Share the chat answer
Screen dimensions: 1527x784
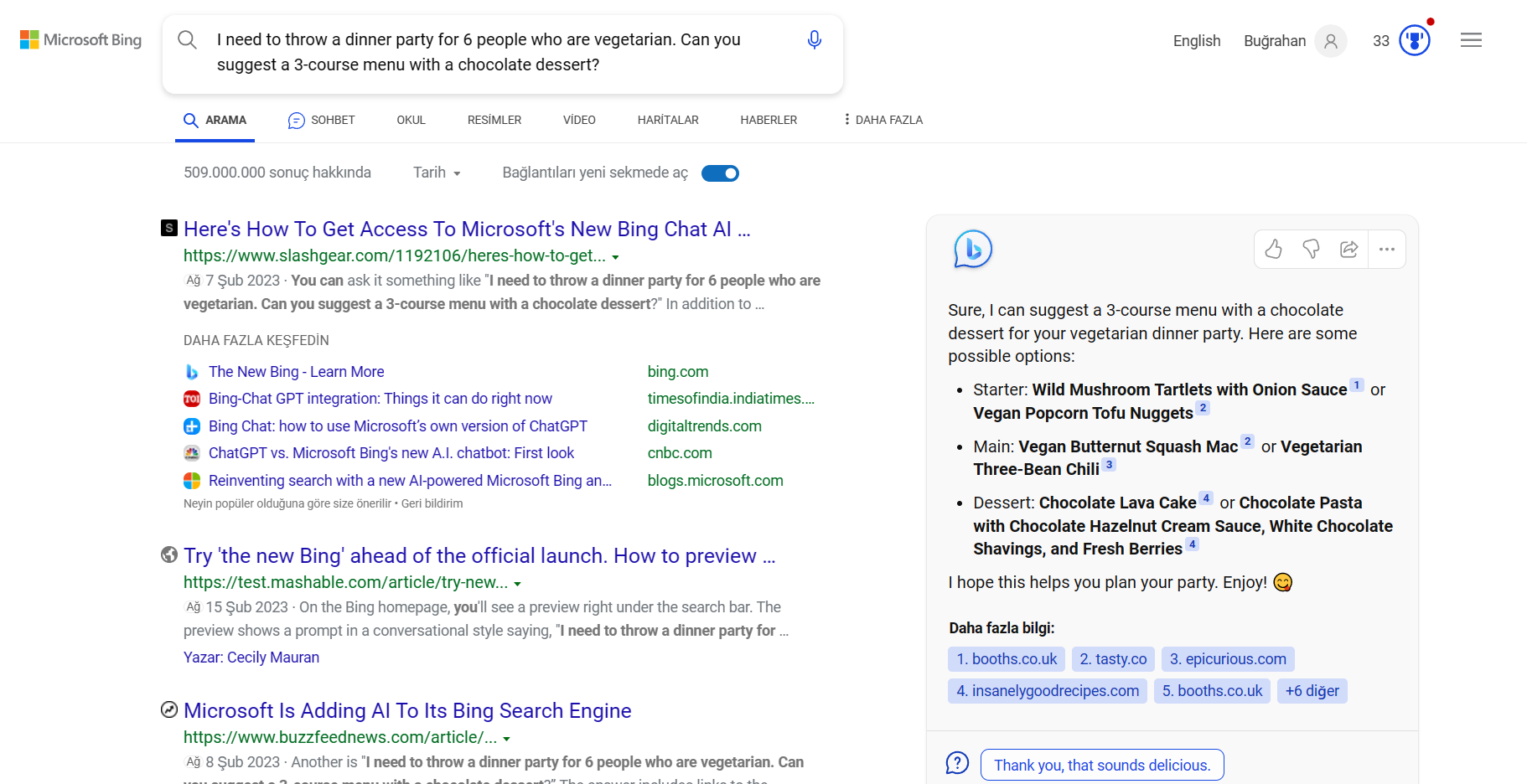1349,249
